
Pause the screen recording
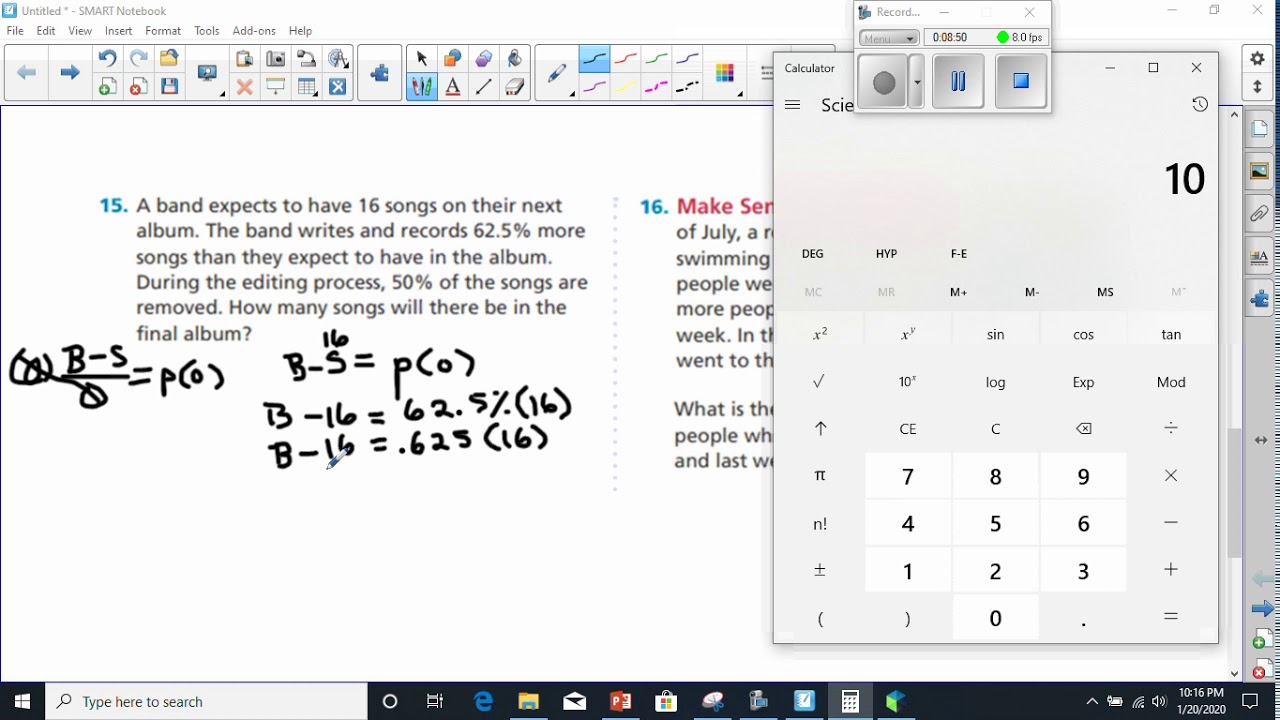click(958, 81)
